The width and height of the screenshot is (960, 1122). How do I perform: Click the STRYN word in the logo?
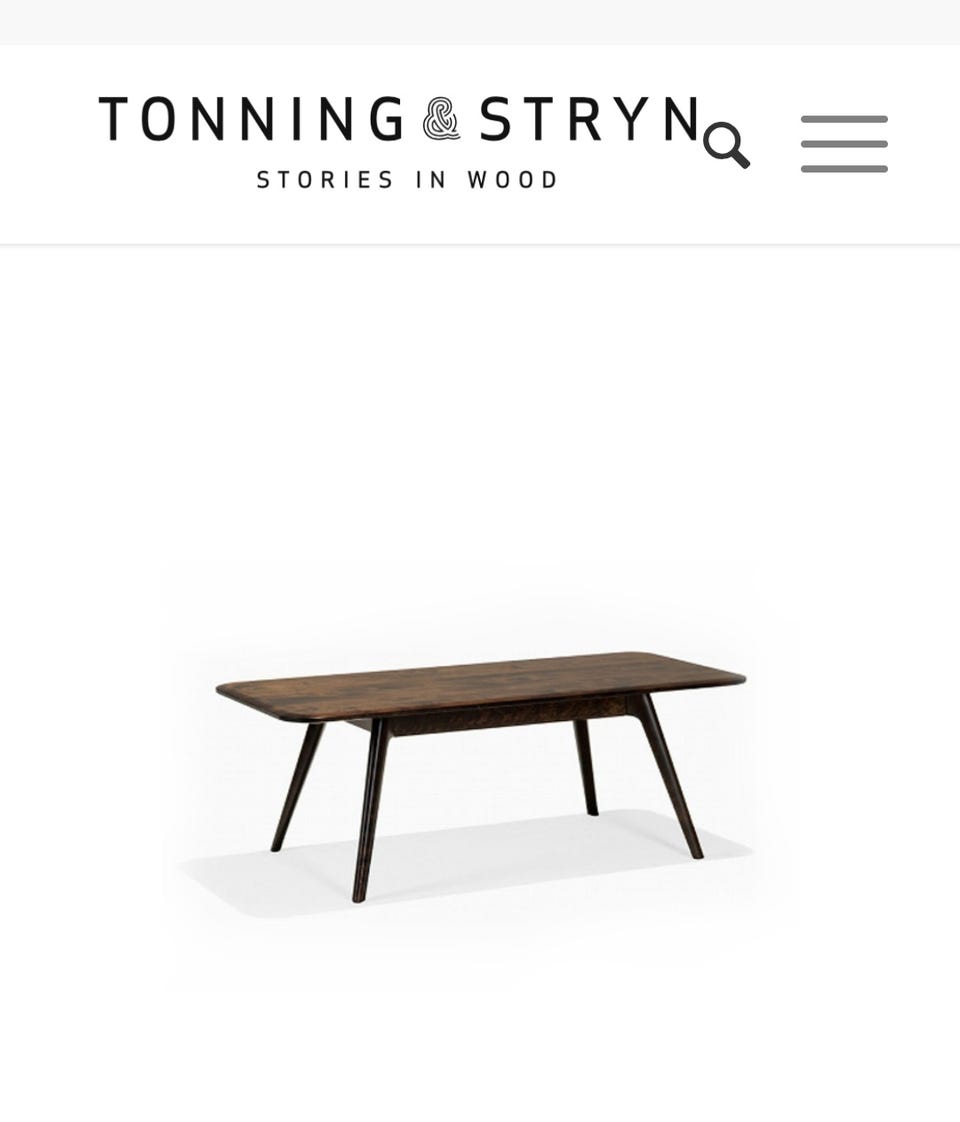tap(589, 119)
